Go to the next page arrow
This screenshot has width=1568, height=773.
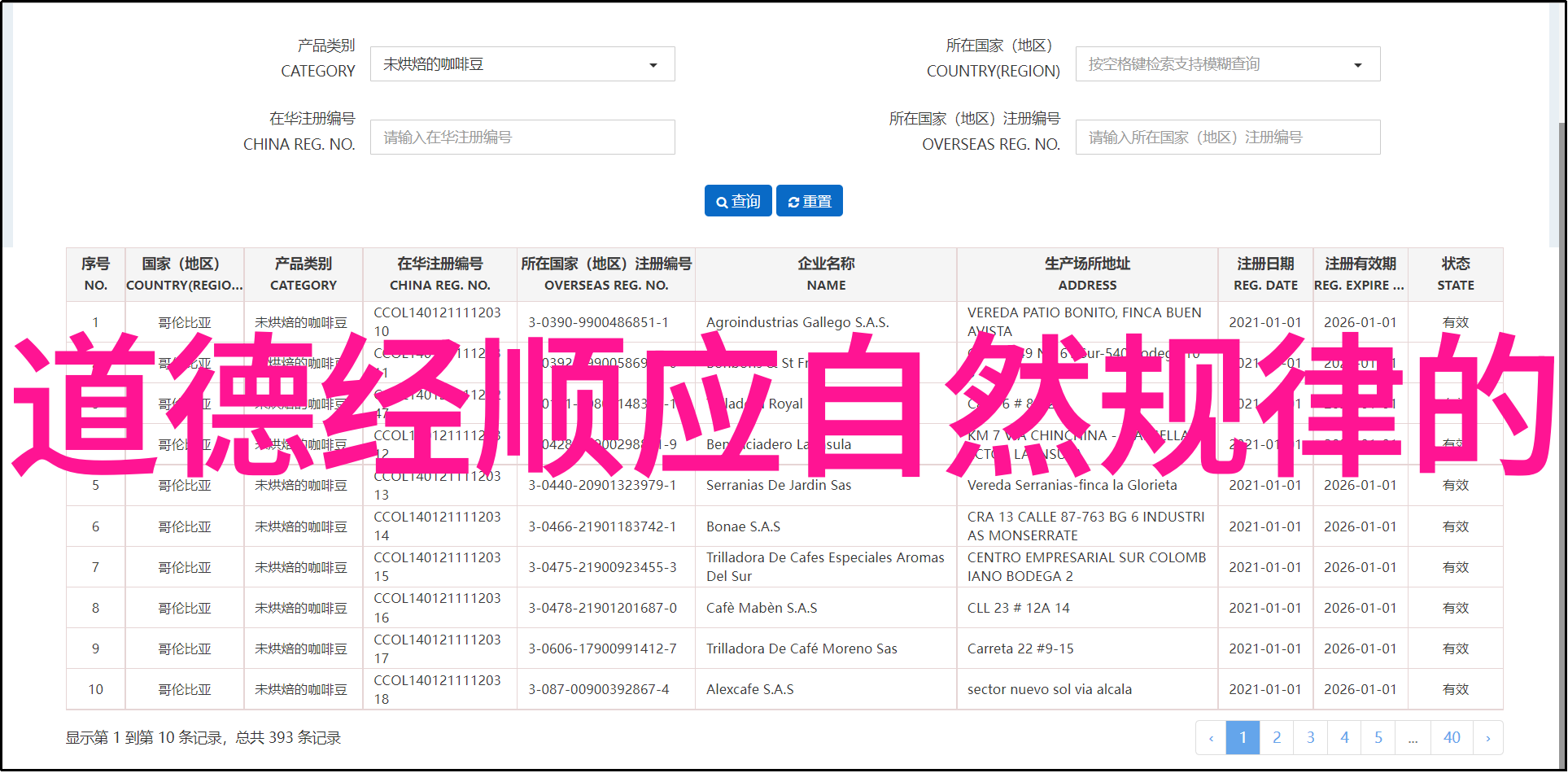1488,738
